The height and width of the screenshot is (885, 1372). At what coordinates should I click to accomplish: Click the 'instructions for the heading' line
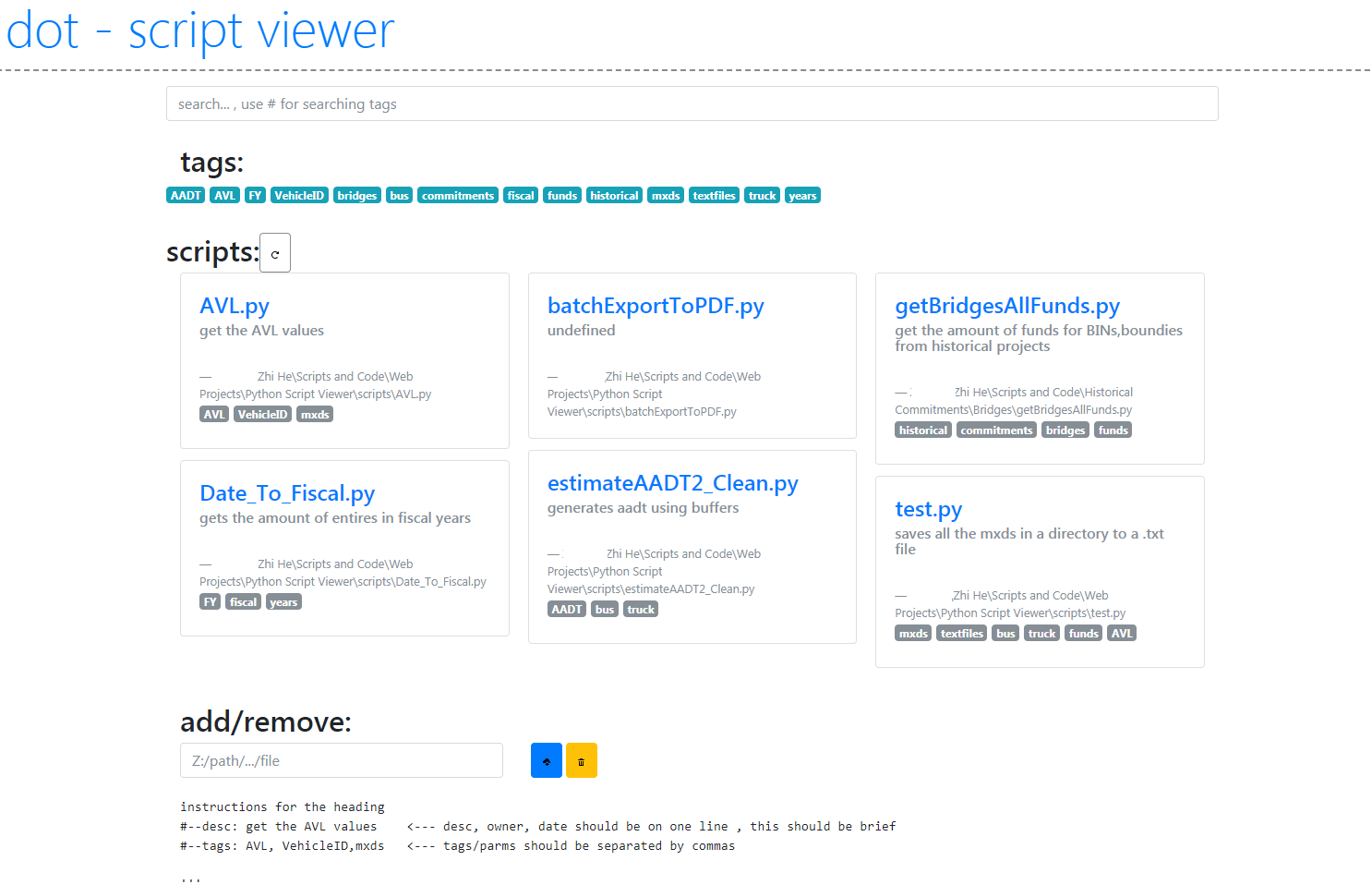pyautogui.click(x=282, y=807)
